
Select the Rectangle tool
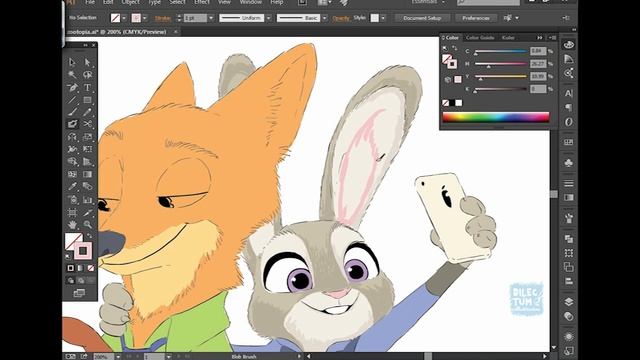[87, 100]
